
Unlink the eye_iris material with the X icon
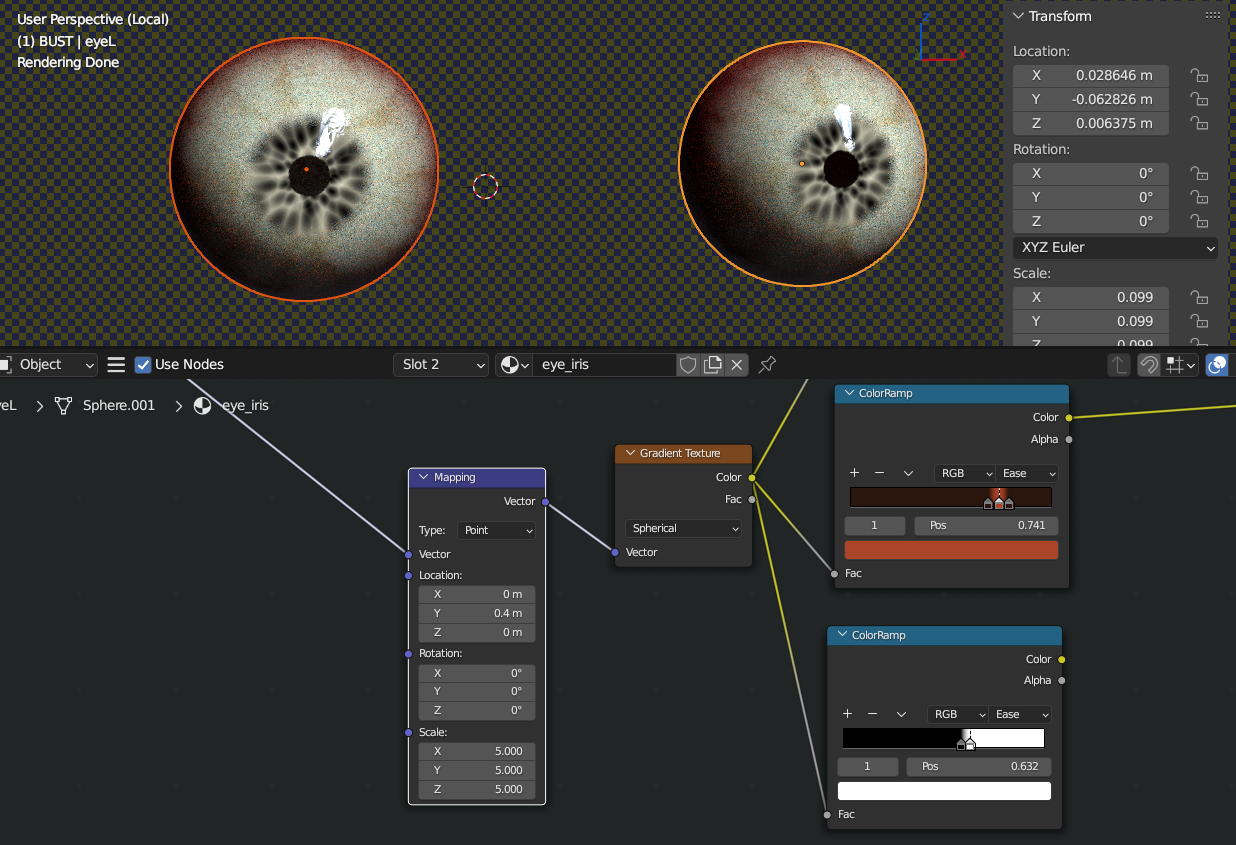pyautogui.click(x=737, y=365)
